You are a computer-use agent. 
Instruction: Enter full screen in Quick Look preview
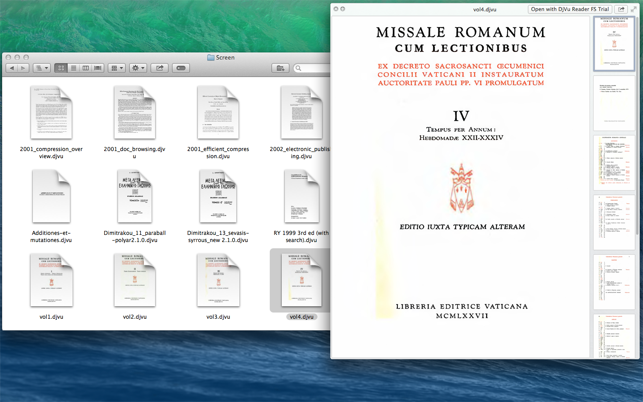[x=633, y=9]
